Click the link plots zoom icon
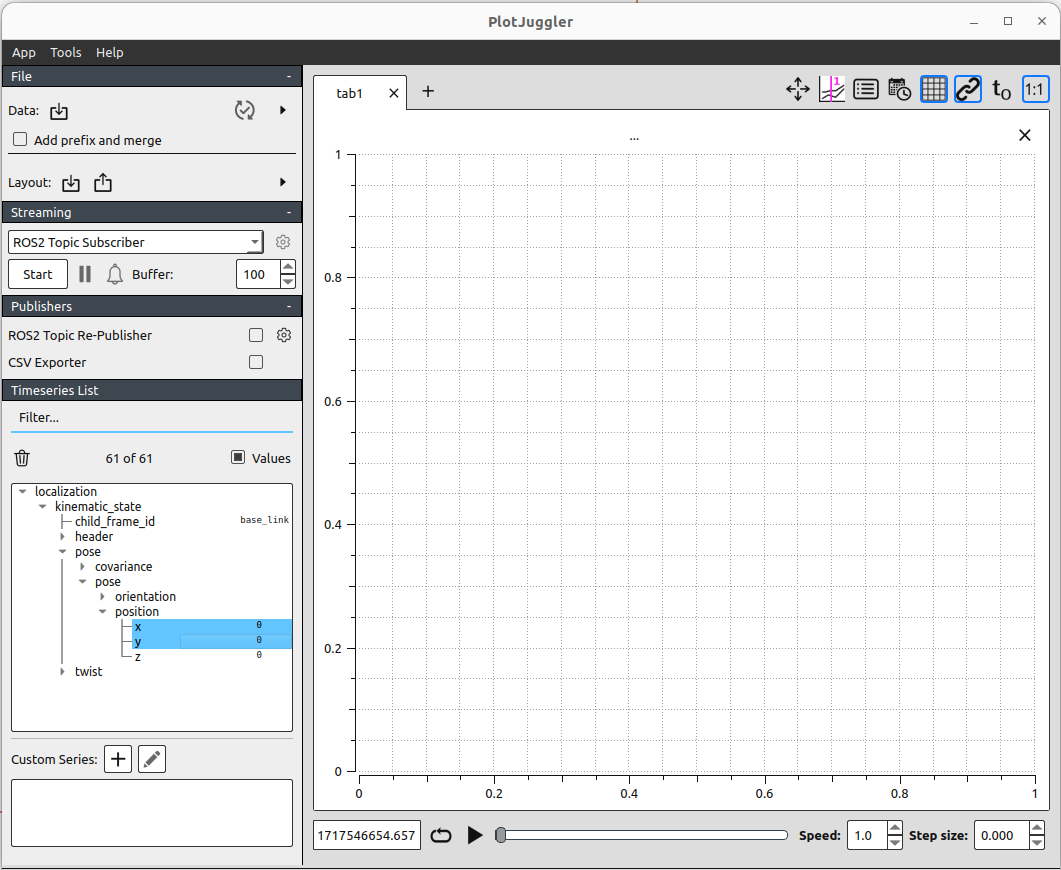Screen dimensions: 1061x870 967,90
